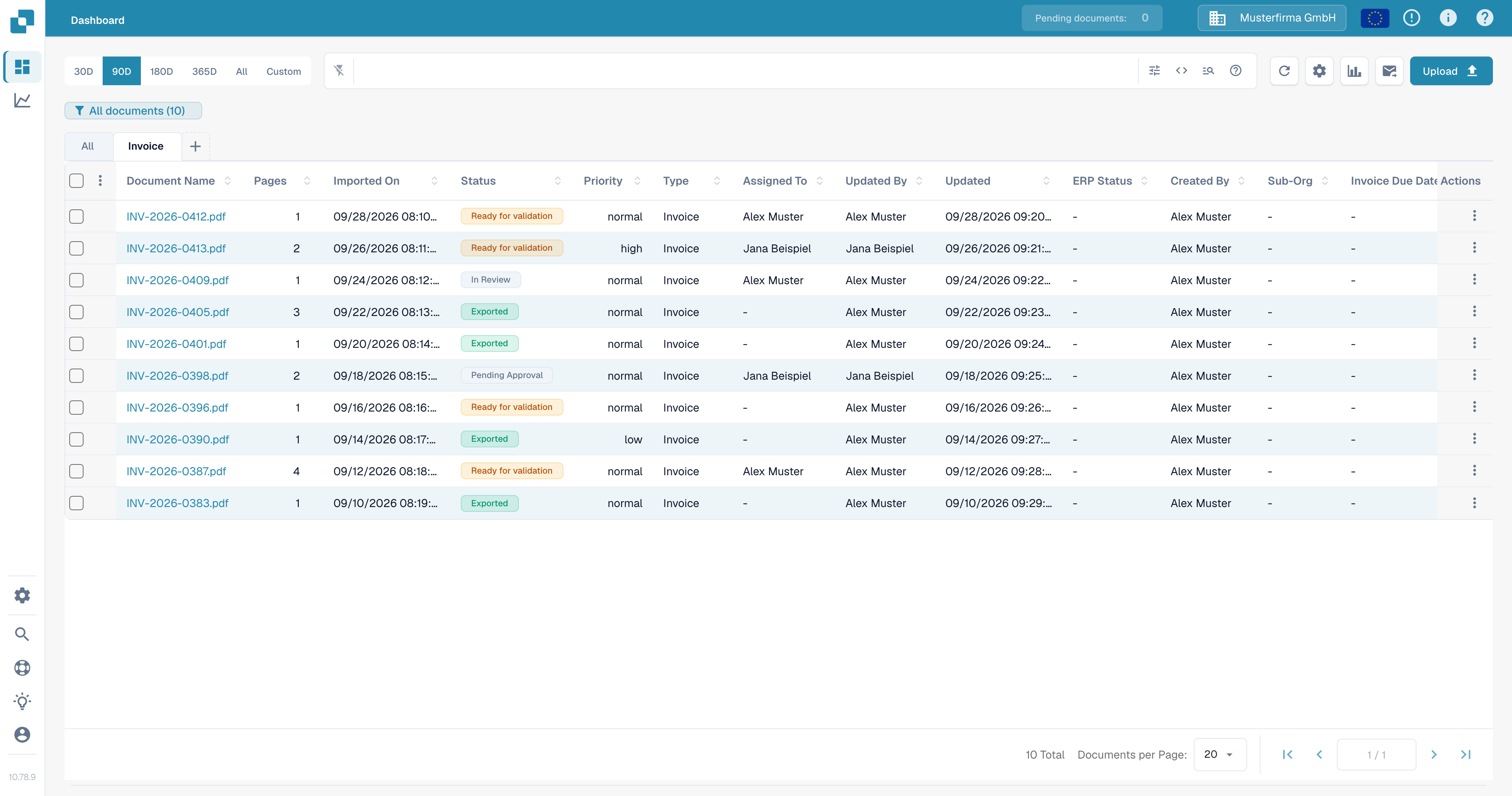Viewport: 1512px width, 796px height.
Task: Open the support lifebuoy icon
Action: point(22,667)
